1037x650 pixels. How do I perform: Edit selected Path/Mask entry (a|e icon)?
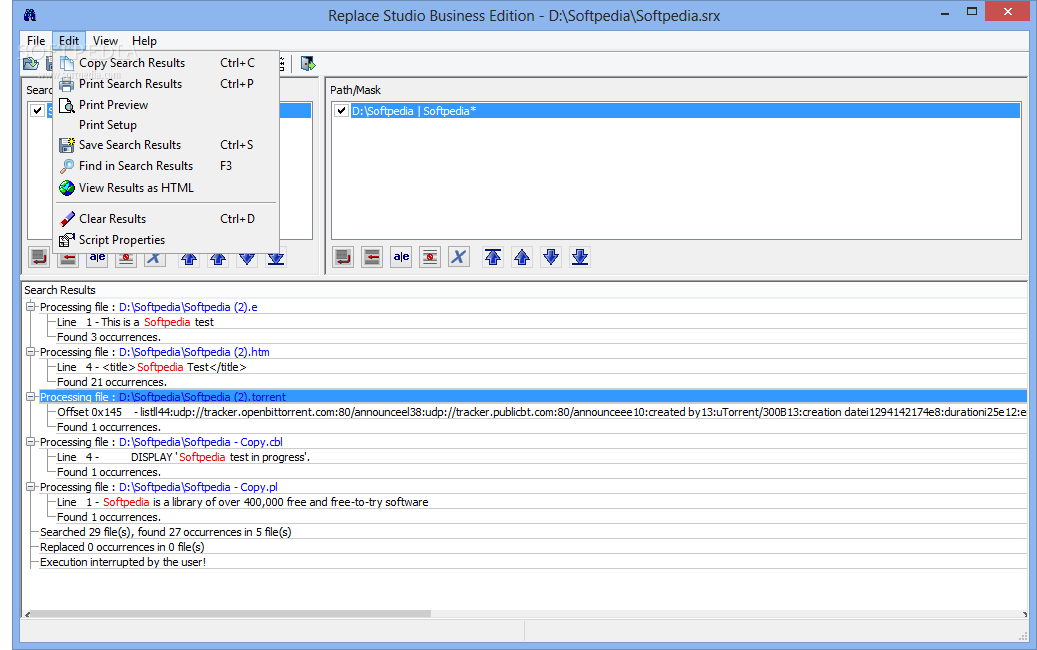[401, 257]
